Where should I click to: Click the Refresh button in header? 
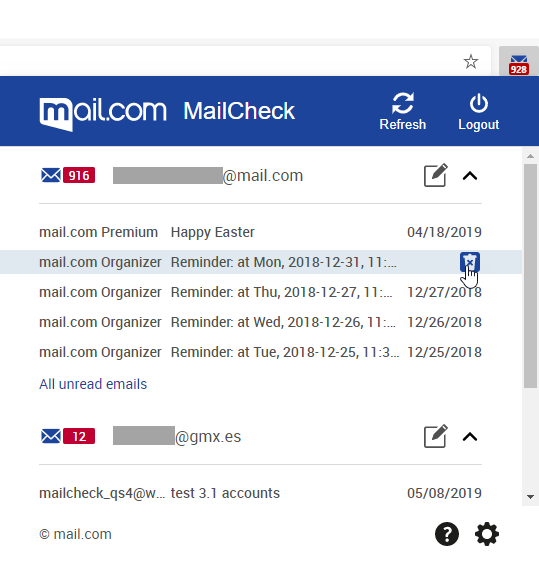[403, 111]
